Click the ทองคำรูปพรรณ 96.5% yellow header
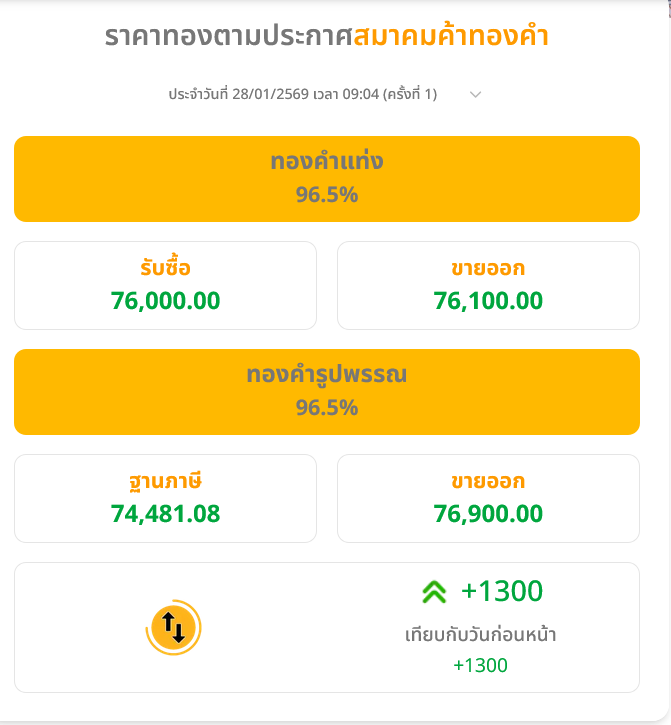Image resolution: width=671 pixels, height=725 pixels. [x=327, y=391]
